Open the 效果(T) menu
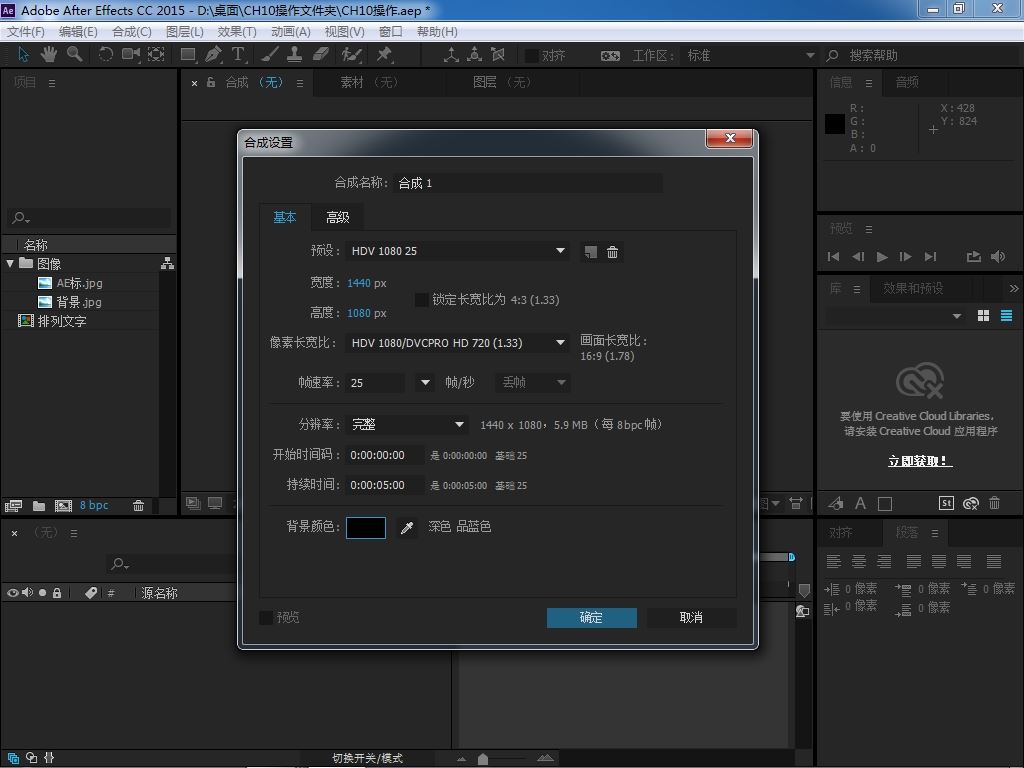This screenshot has width=1024, height=768. 237,31
